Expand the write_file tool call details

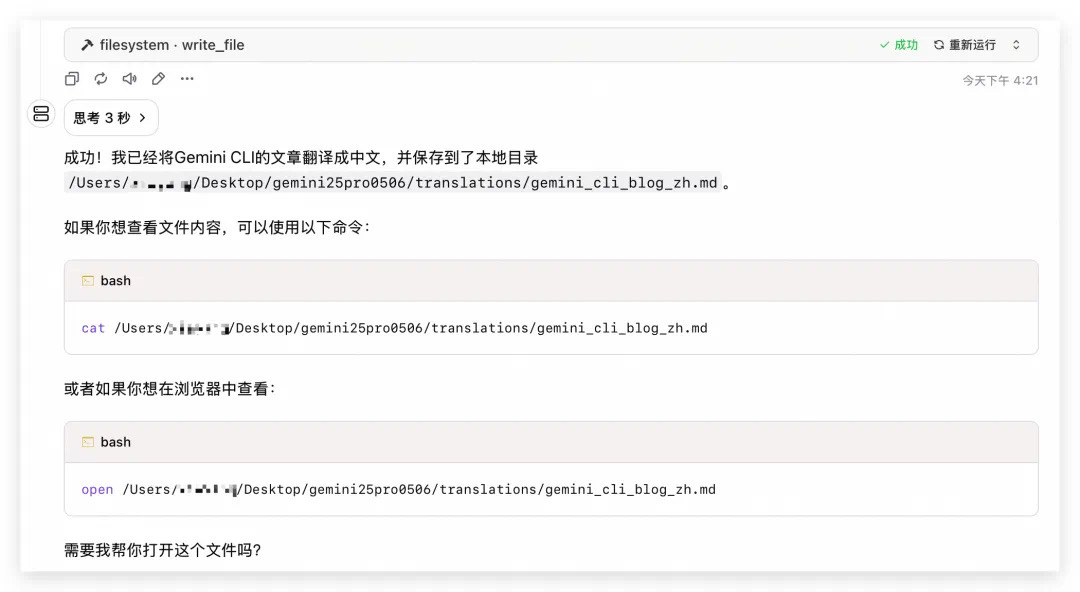(1016, 45)
